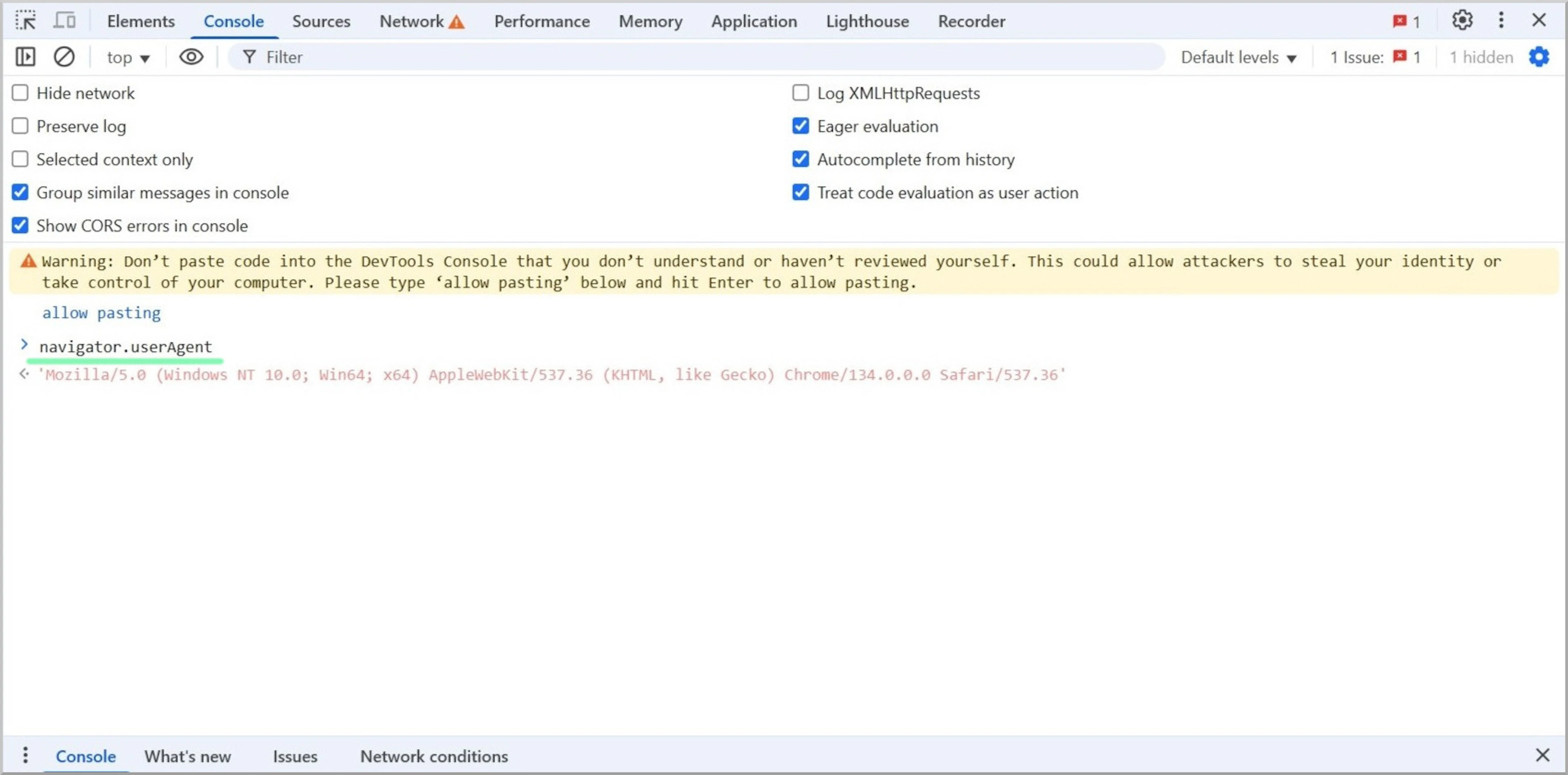1568x775 pixels.
Task: Open the Sources tab
Action: pyautogui.click(x=321, y=21)
